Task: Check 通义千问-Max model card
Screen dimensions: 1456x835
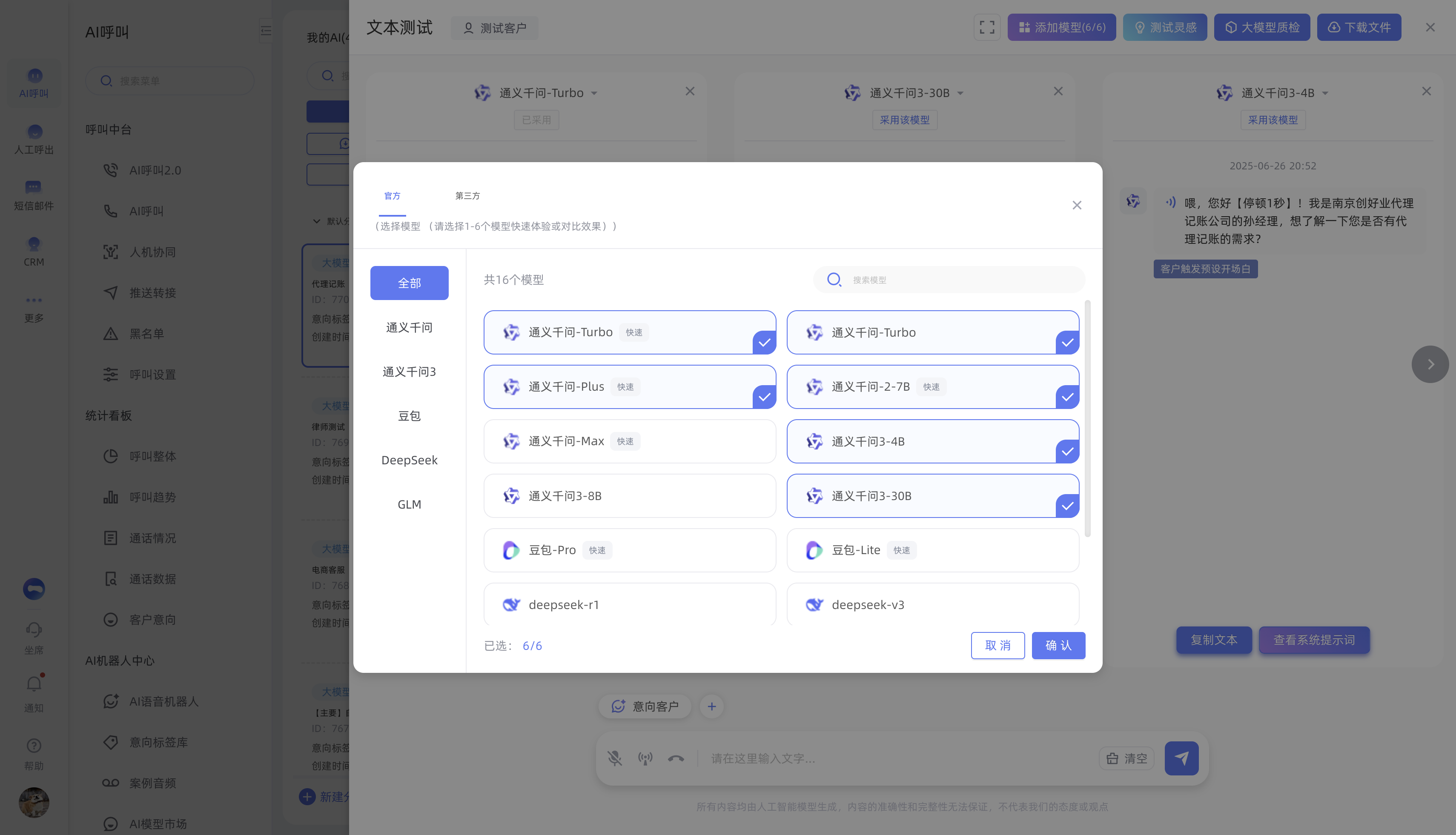Action: coord(629,441)
